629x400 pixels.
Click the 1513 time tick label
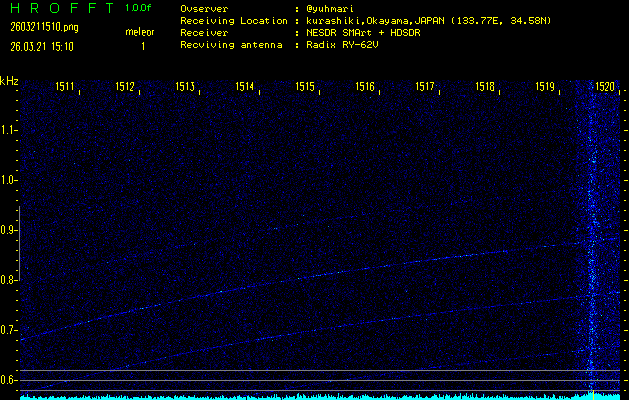[x=185, y=87]
